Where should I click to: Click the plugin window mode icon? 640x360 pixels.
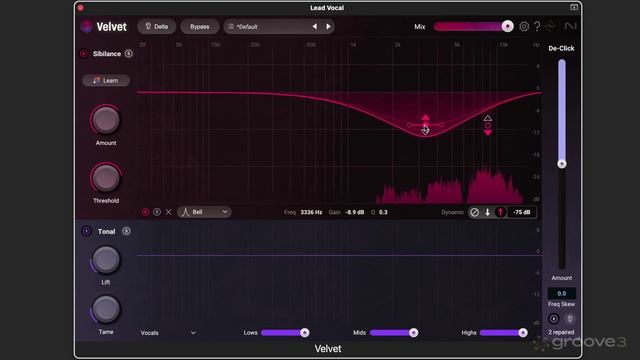pos(574,7)
